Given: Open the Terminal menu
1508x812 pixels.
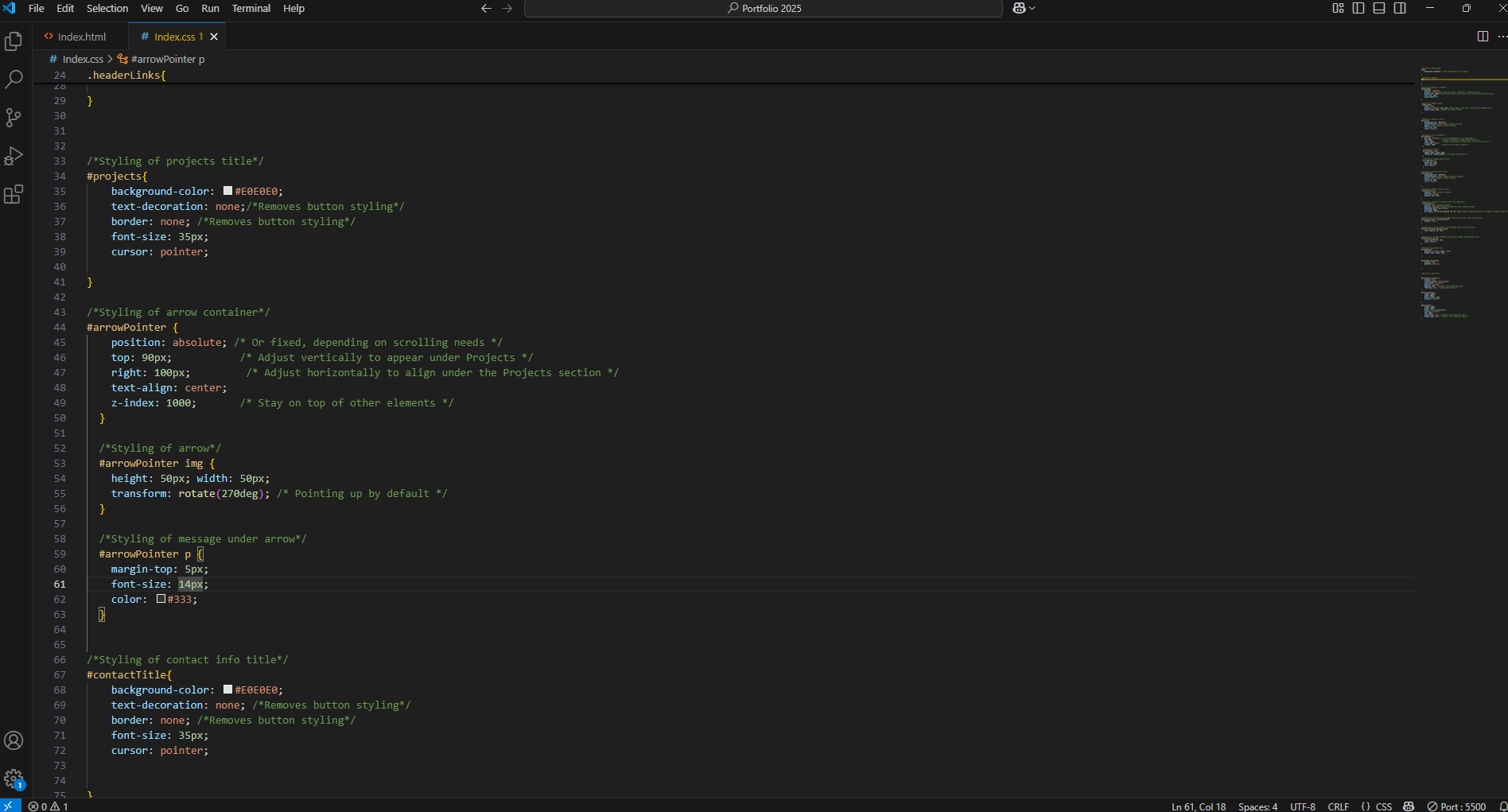Looking at the screenshot, I should (x=251, y=8).
